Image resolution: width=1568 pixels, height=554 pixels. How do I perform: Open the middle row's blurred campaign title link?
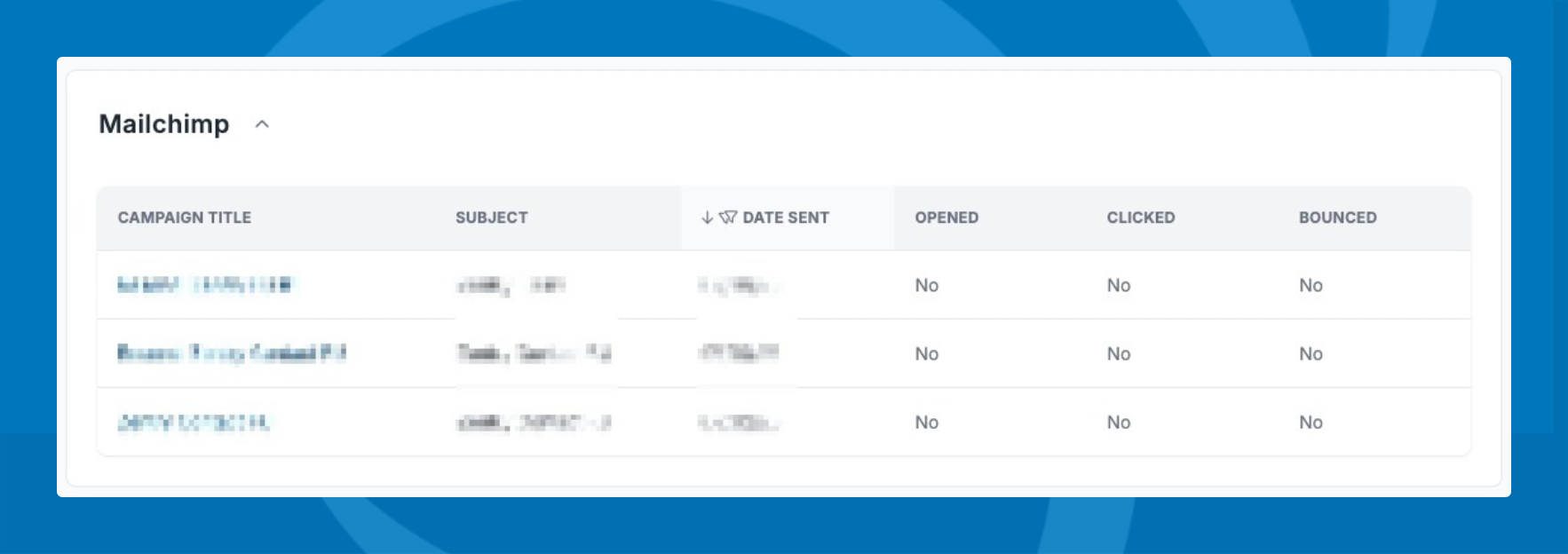click(x=232, y=353)
